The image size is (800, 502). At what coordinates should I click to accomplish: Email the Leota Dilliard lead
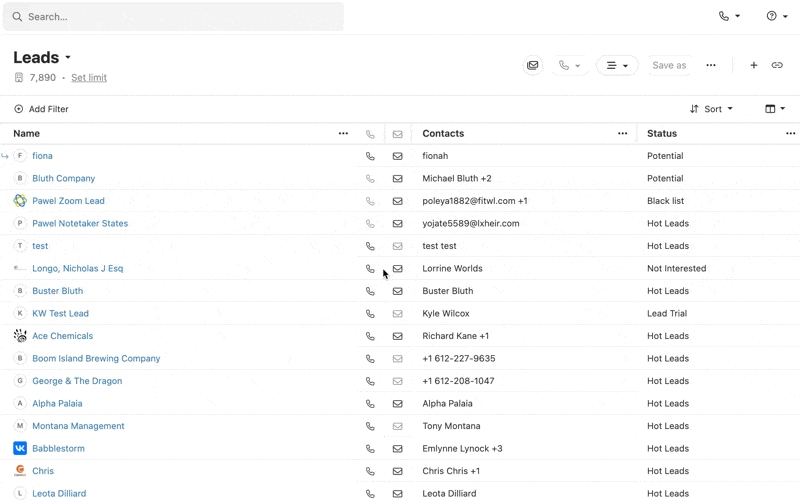click(397, 493)
